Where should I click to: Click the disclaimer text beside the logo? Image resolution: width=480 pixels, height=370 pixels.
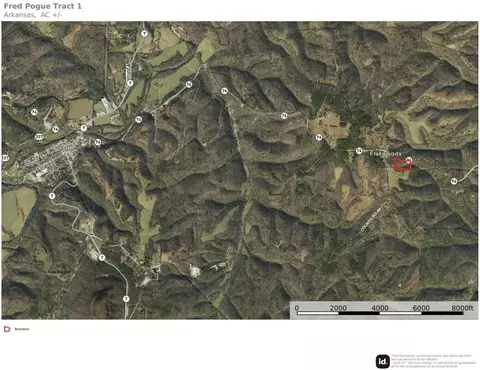click(433, 361)
